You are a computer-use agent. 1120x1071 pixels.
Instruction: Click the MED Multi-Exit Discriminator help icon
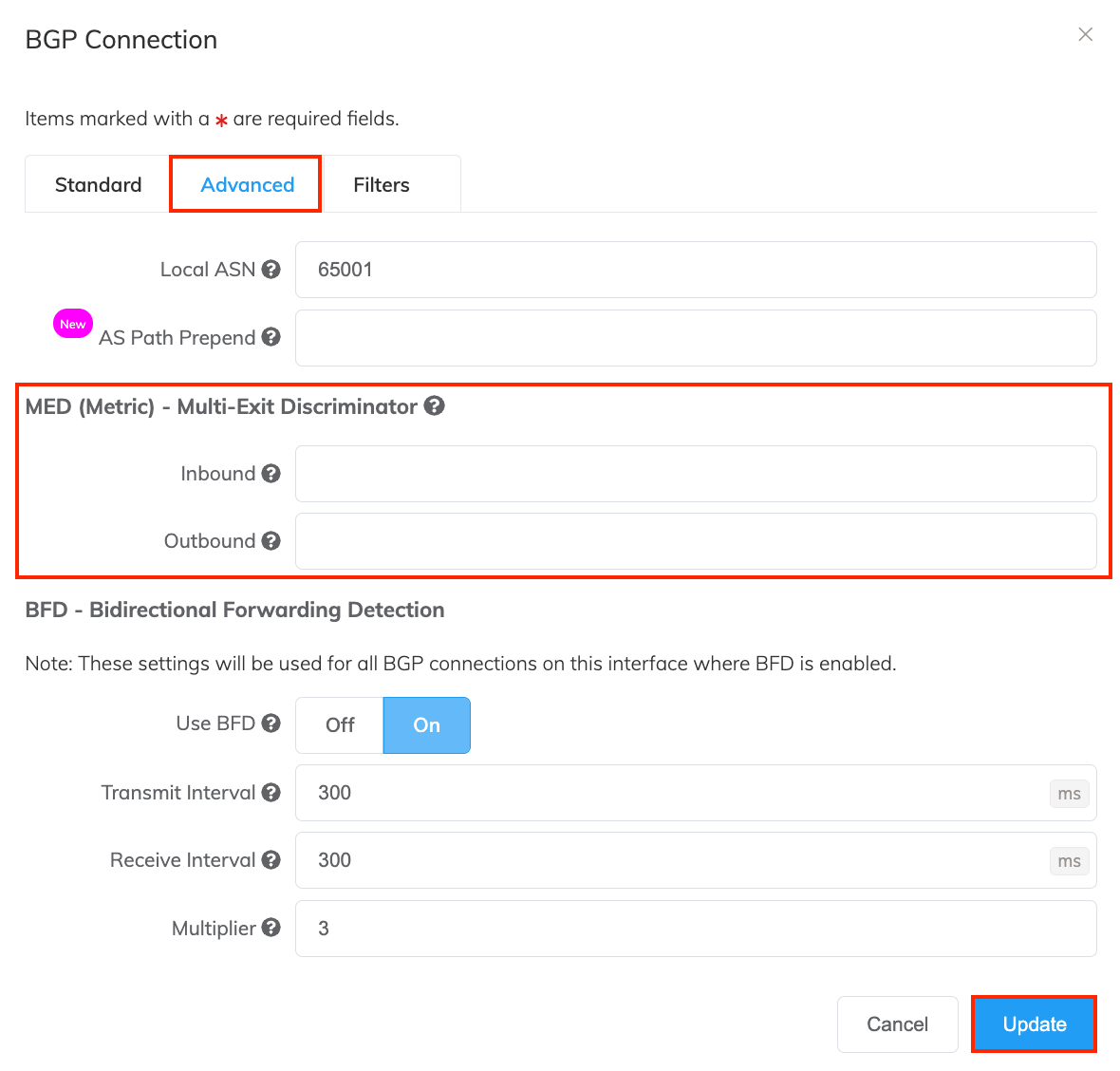click(x=435, y=405)
